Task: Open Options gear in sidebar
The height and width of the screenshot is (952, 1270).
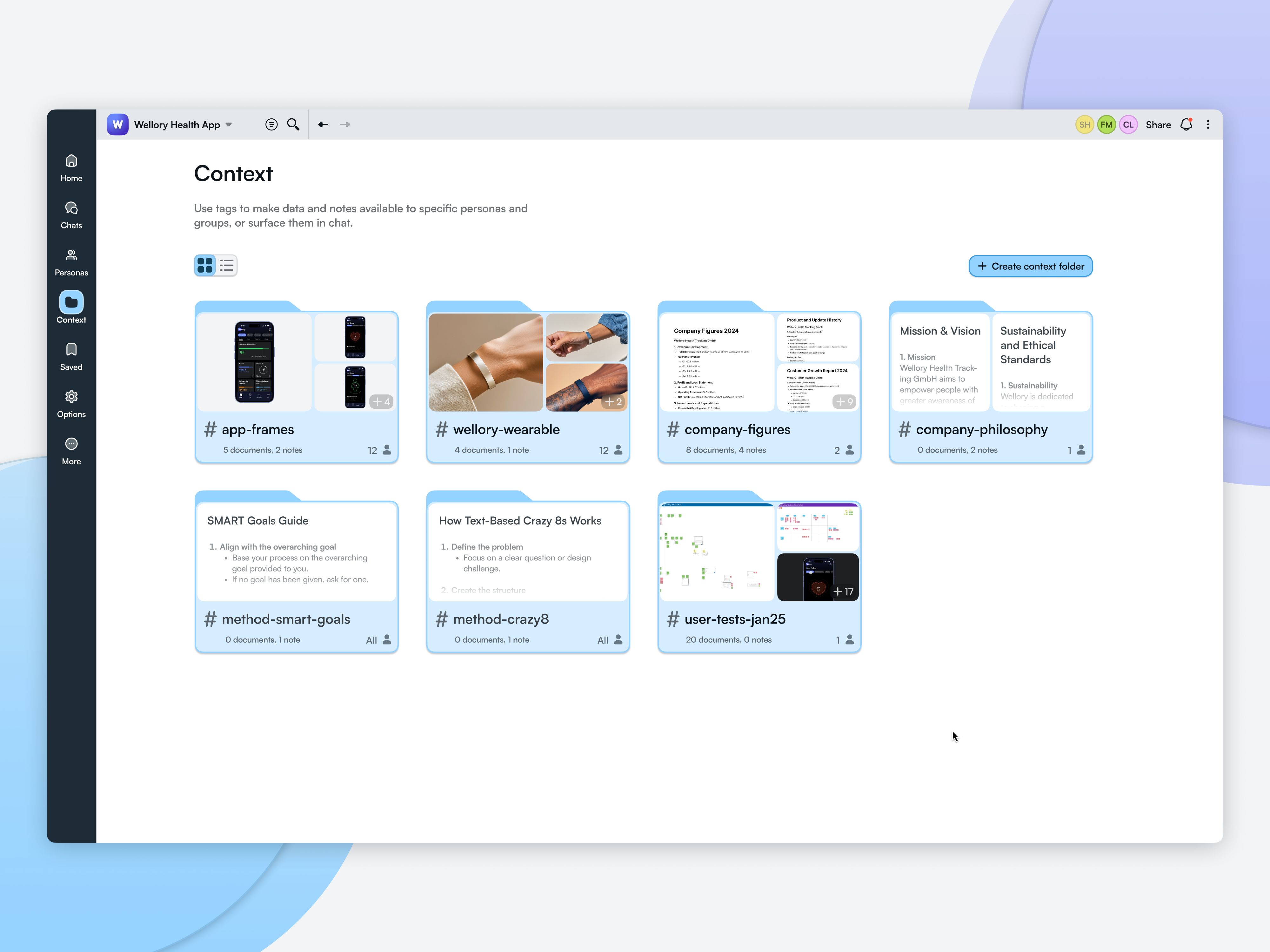Action: 71,403
